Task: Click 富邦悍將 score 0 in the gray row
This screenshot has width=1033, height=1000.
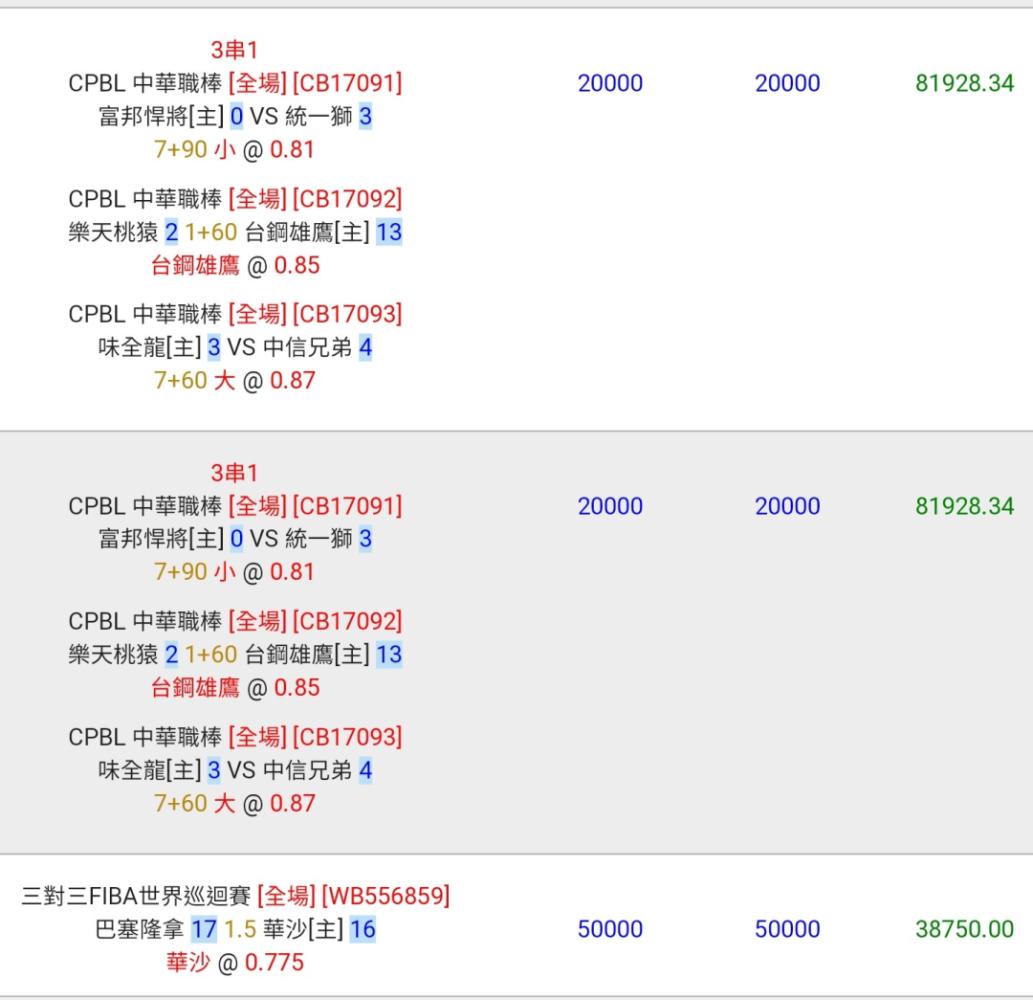Action: (237, 539)
